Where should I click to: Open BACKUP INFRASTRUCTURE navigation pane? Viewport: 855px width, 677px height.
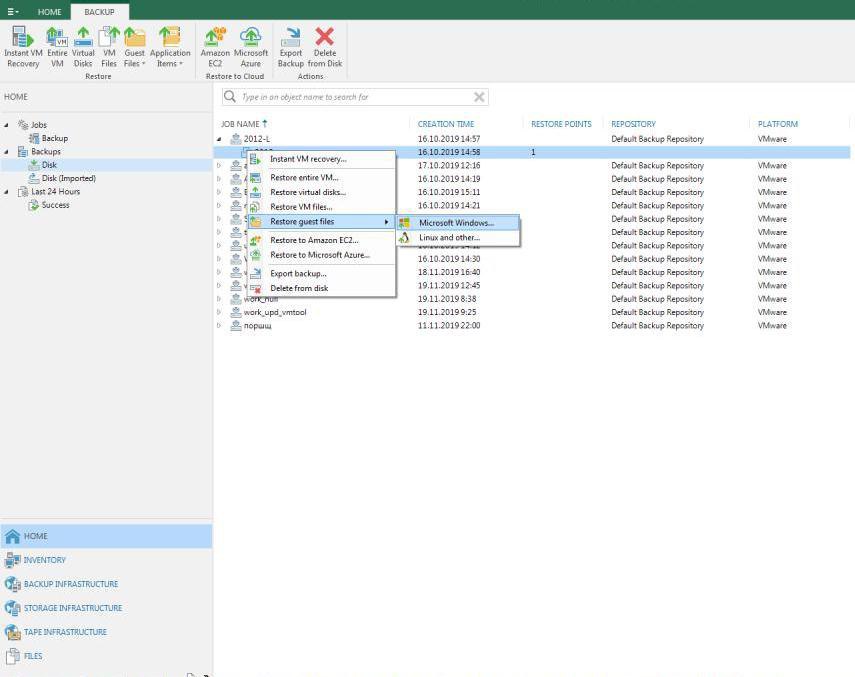click(106, 584)
